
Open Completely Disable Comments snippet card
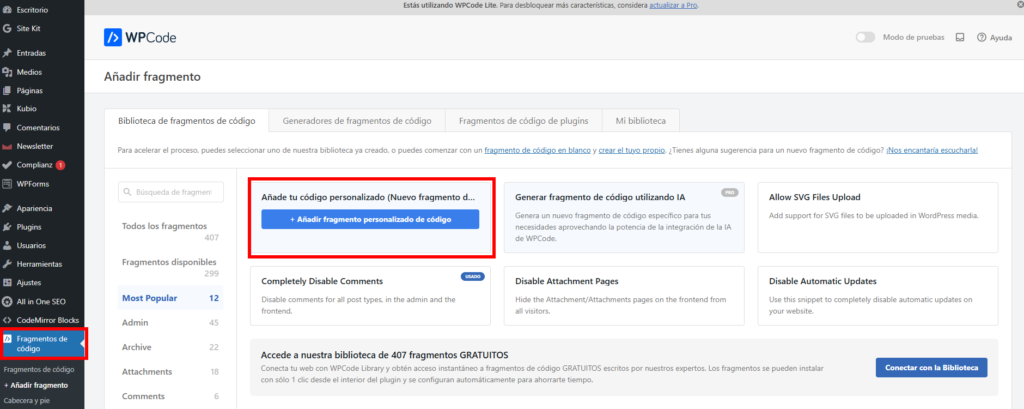[370, 295]
